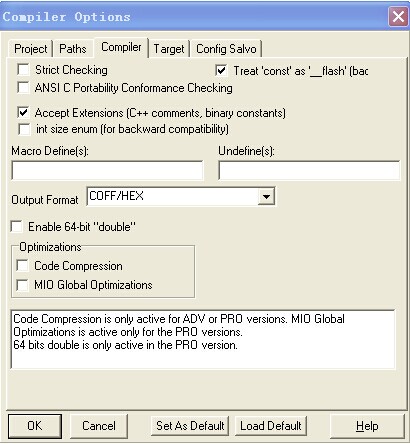The width and height of the screenshot is (410, 444).
Task: Select the Compiler tab
Action: (121, 47)
